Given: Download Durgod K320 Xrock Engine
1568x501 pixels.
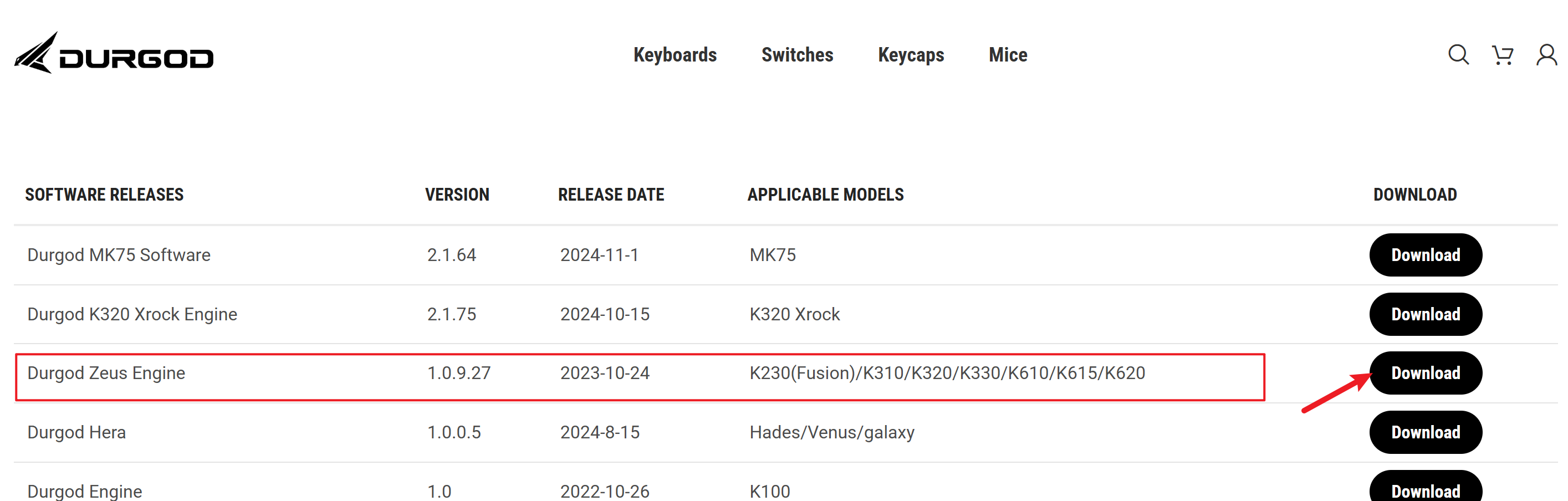Looking at the screenshot, I should (1425, 314).
